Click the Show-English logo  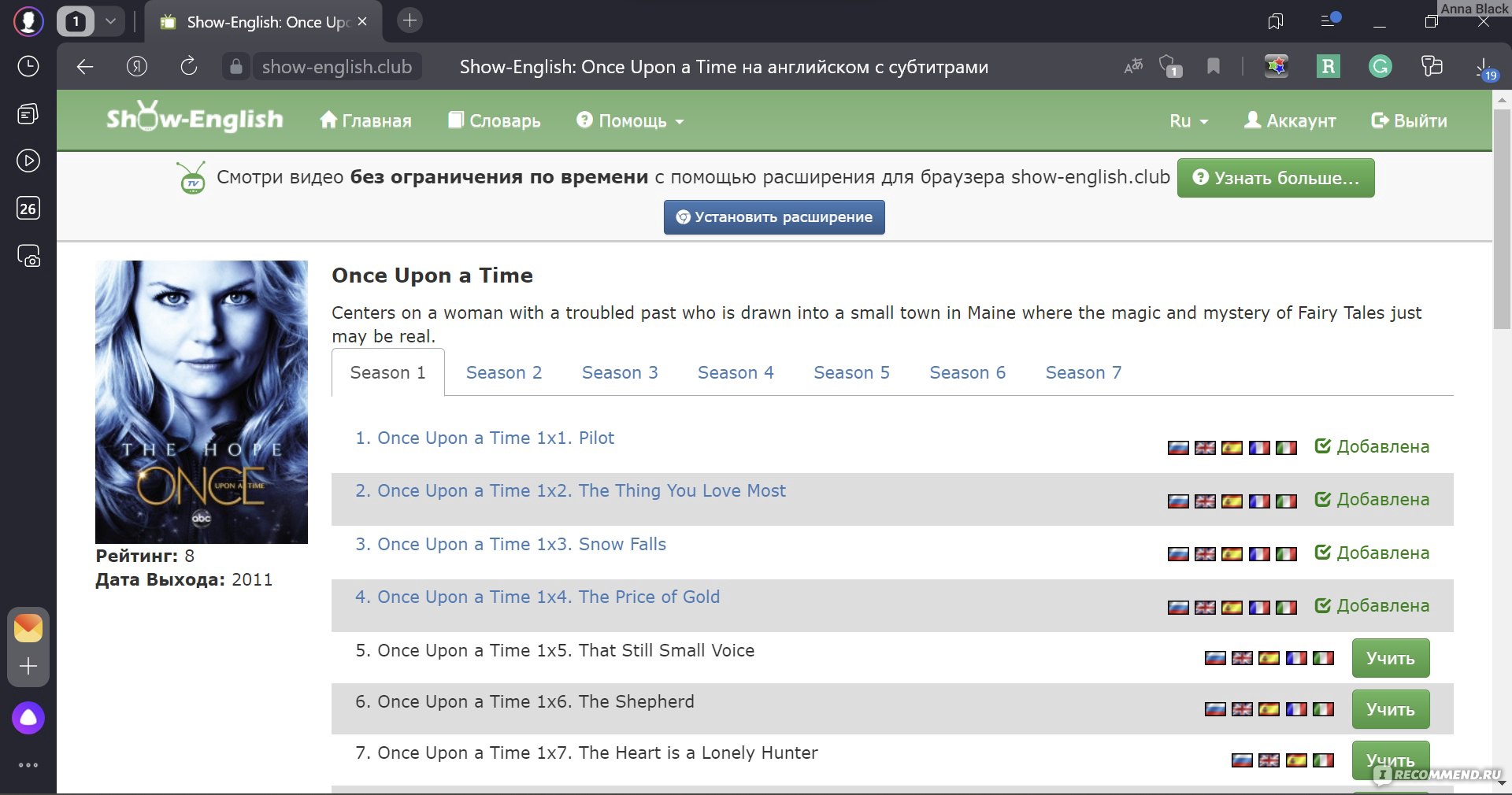tap(195, 117)
